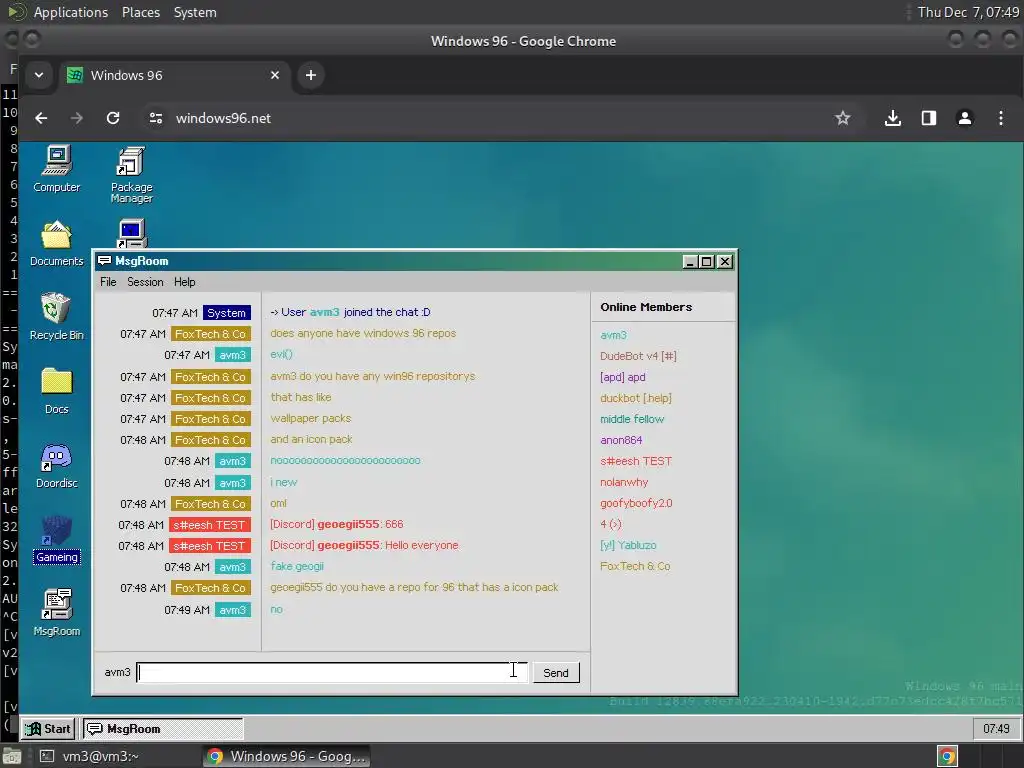
Task: Expand the Chrome tab search dropdown
Action: click(39, 75)
